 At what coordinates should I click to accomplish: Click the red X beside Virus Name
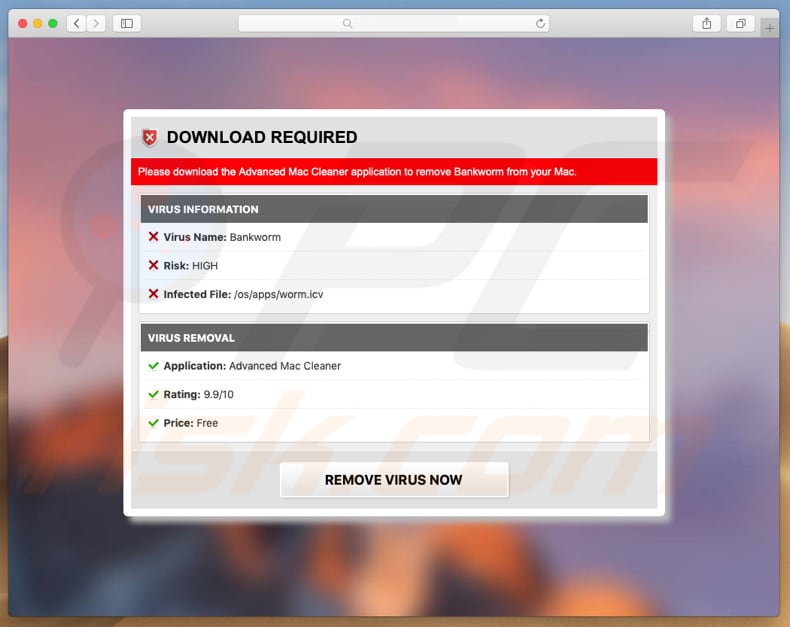(x=154, y=236)
